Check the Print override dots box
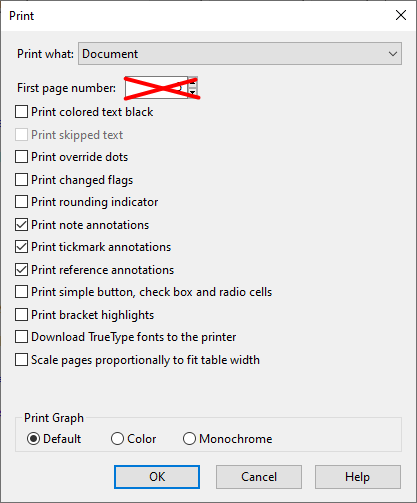Image resolution: width=417 pixels, height=503 pixels. pos(21,157)
